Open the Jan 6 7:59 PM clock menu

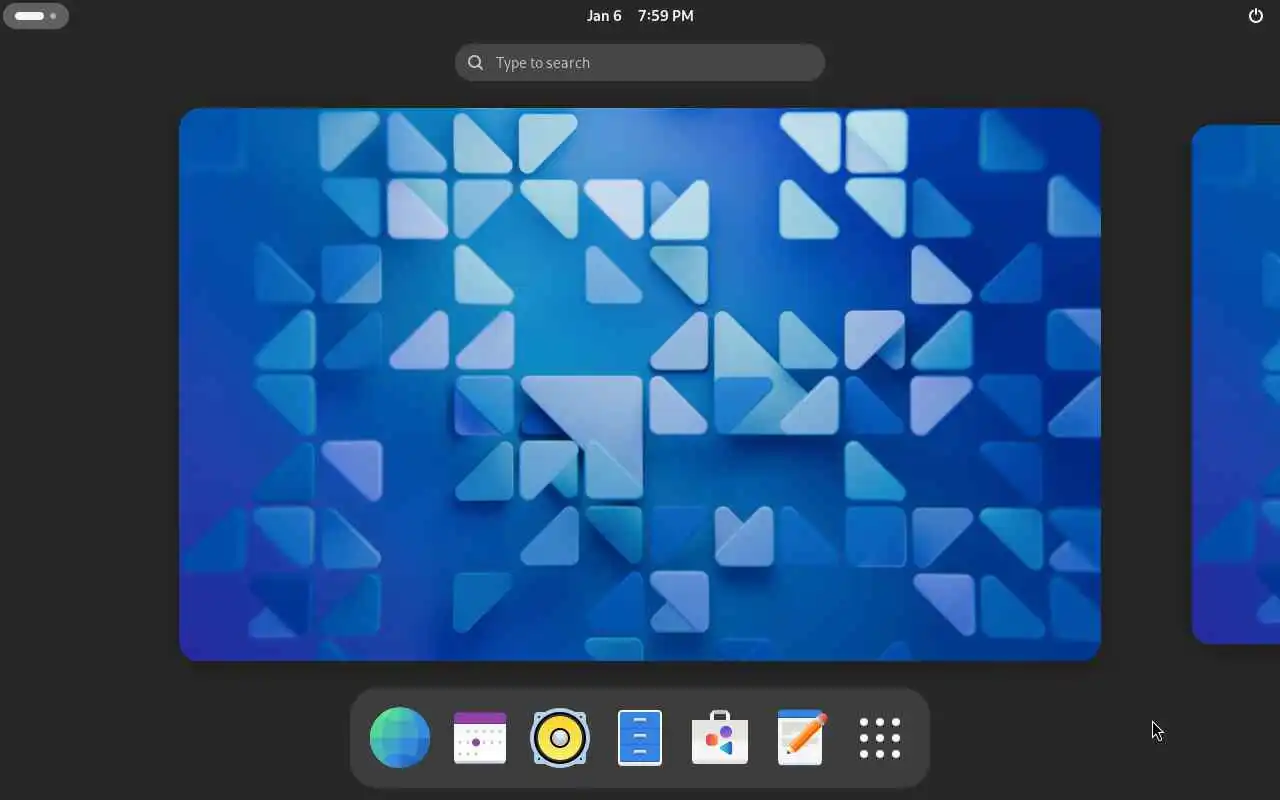640,16
